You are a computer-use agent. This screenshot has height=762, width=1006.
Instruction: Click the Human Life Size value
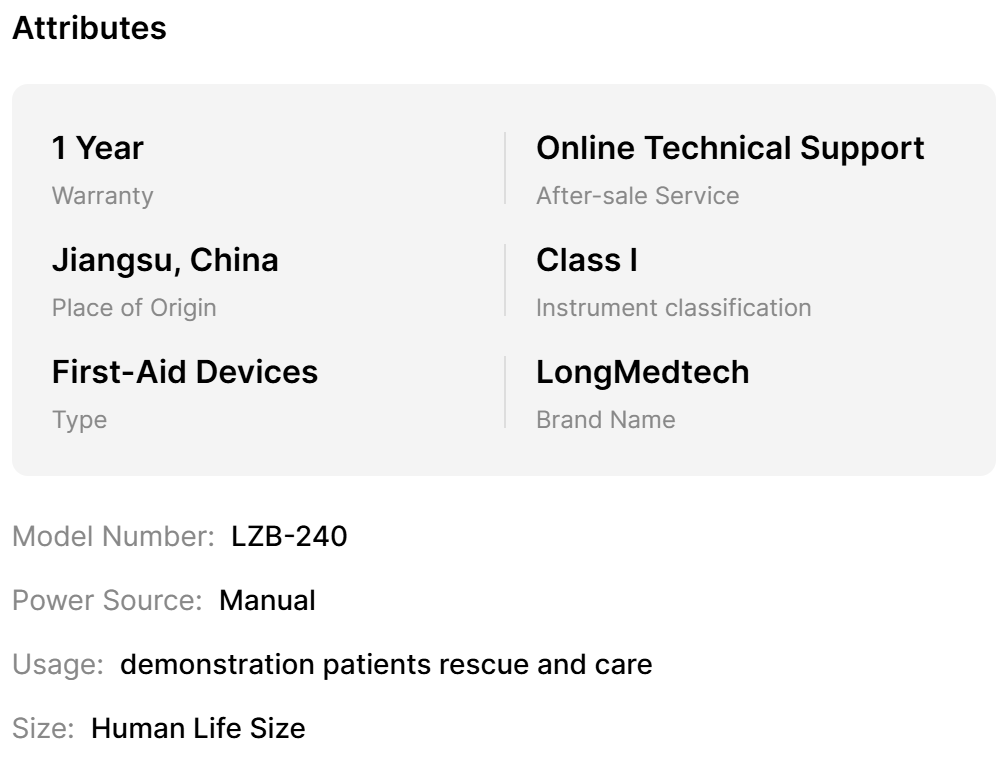click(198, 728)
